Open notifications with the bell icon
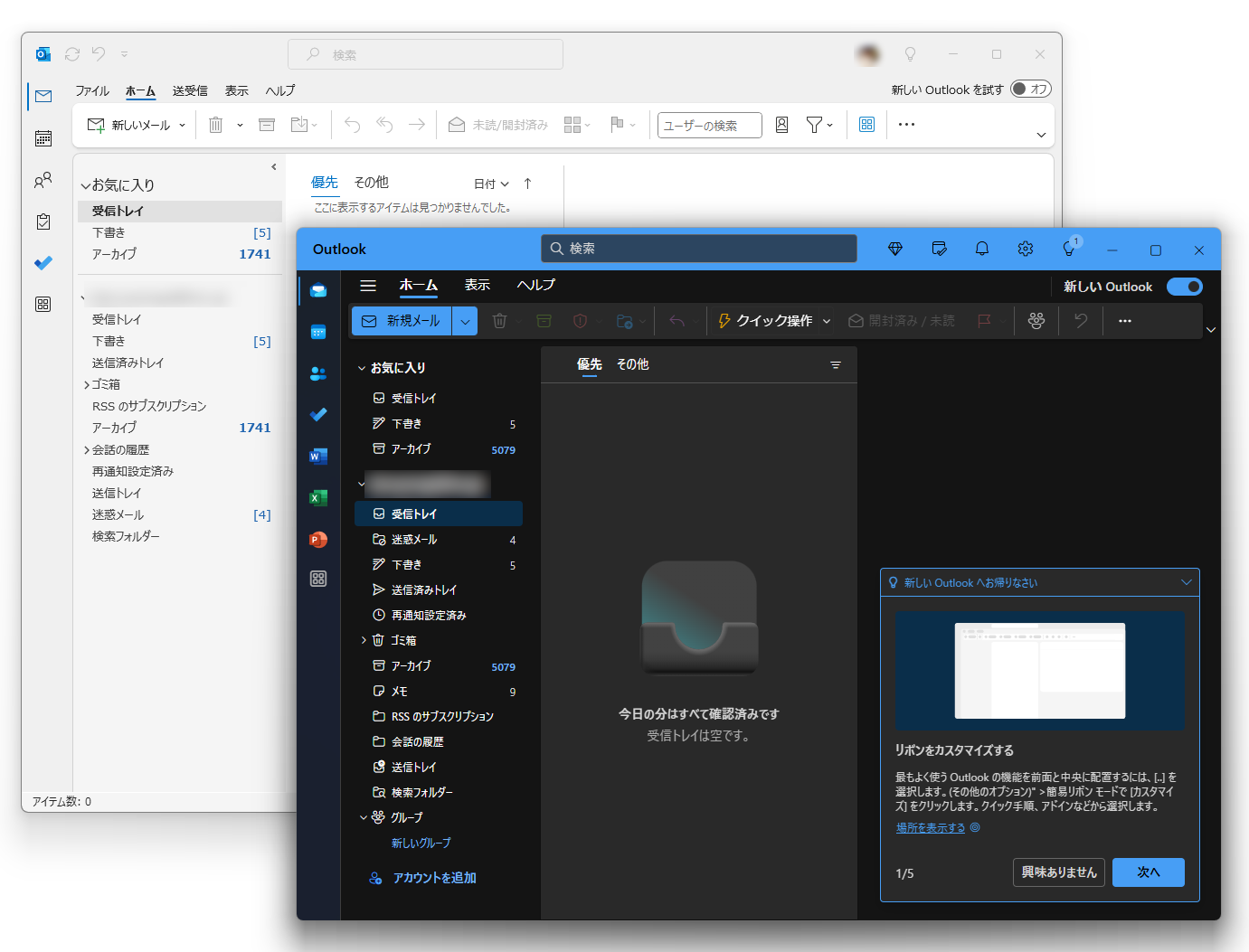 981,249
